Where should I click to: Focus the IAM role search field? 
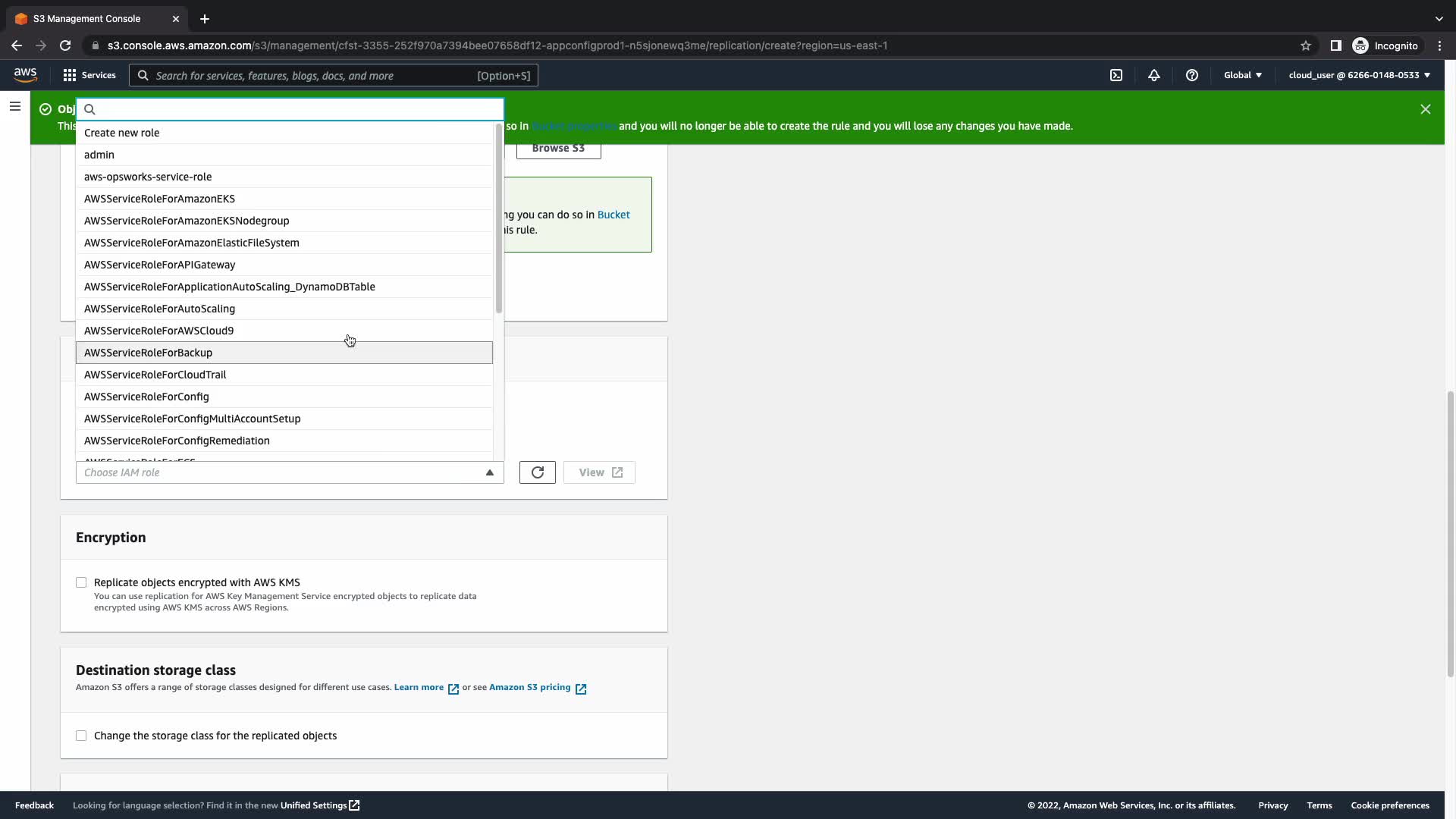point(296,109)
